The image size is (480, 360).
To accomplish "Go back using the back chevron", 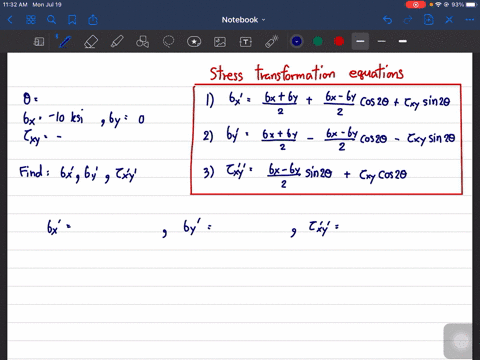I will (10, 20).
